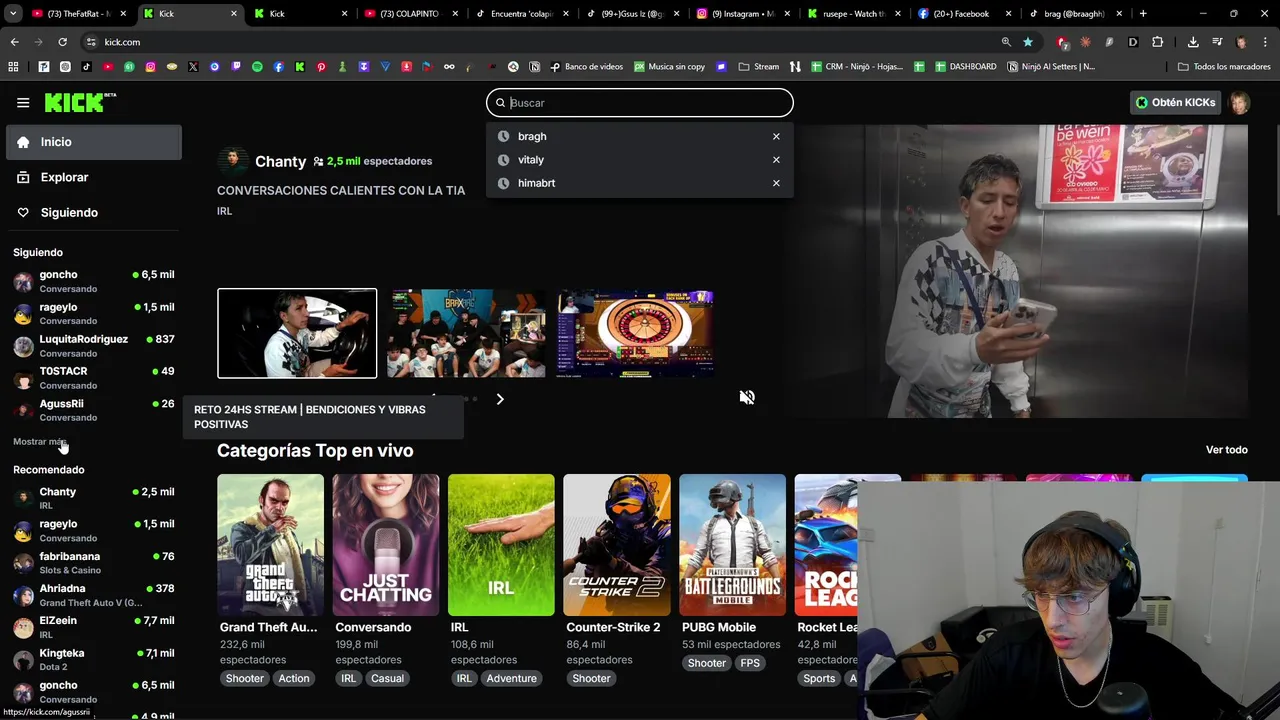This screenshot has width=1280, height=720.
Task: Open Banco de videos bookmark
Action: (x=586, y=67)
